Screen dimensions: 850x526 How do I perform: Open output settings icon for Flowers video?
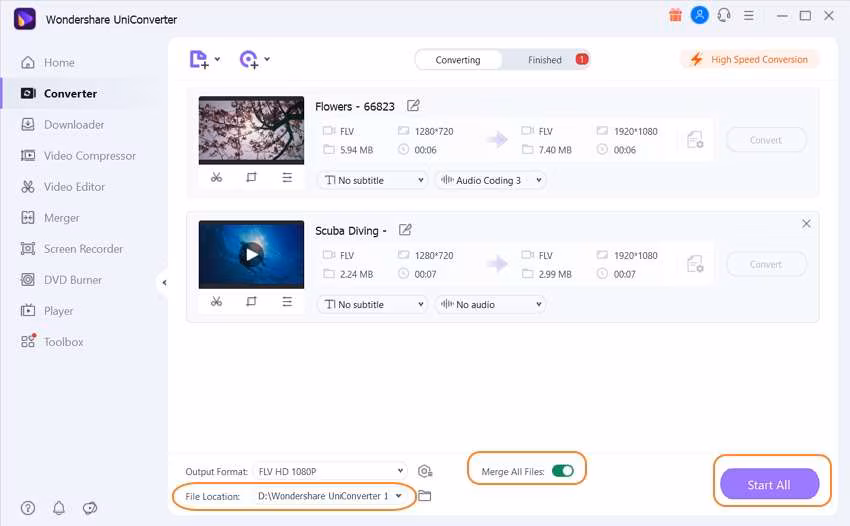click(695, 140)
